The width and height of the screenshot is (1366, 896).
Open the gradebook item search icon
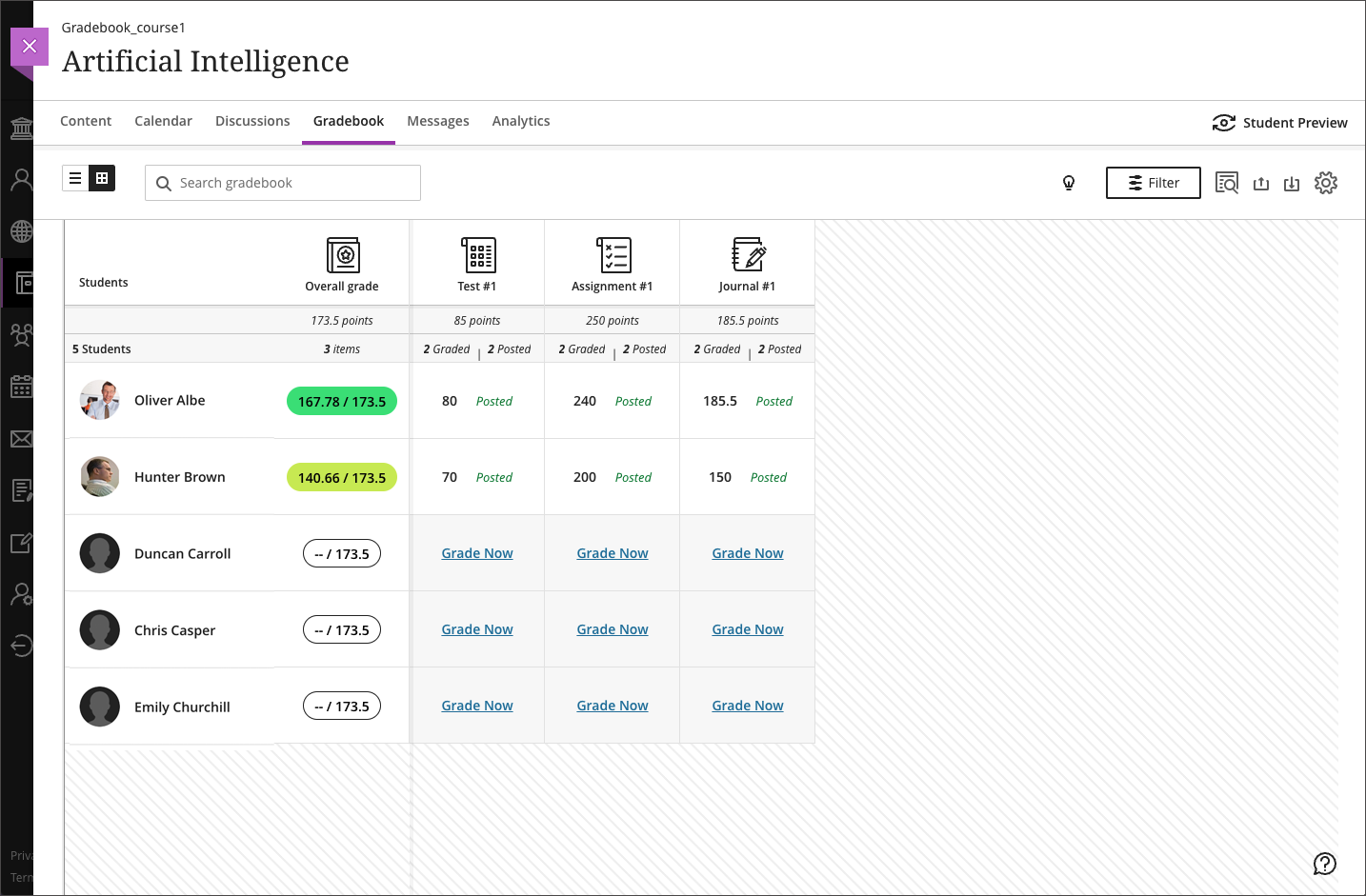coord(1226,183)
